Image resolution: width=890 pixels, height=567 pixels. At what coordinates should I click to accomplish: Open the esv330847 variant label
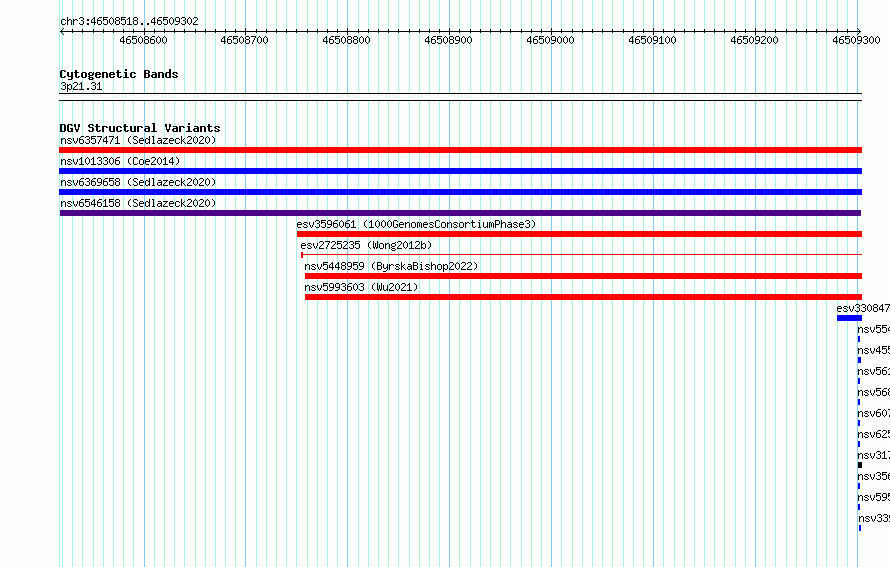coord(863,308)
